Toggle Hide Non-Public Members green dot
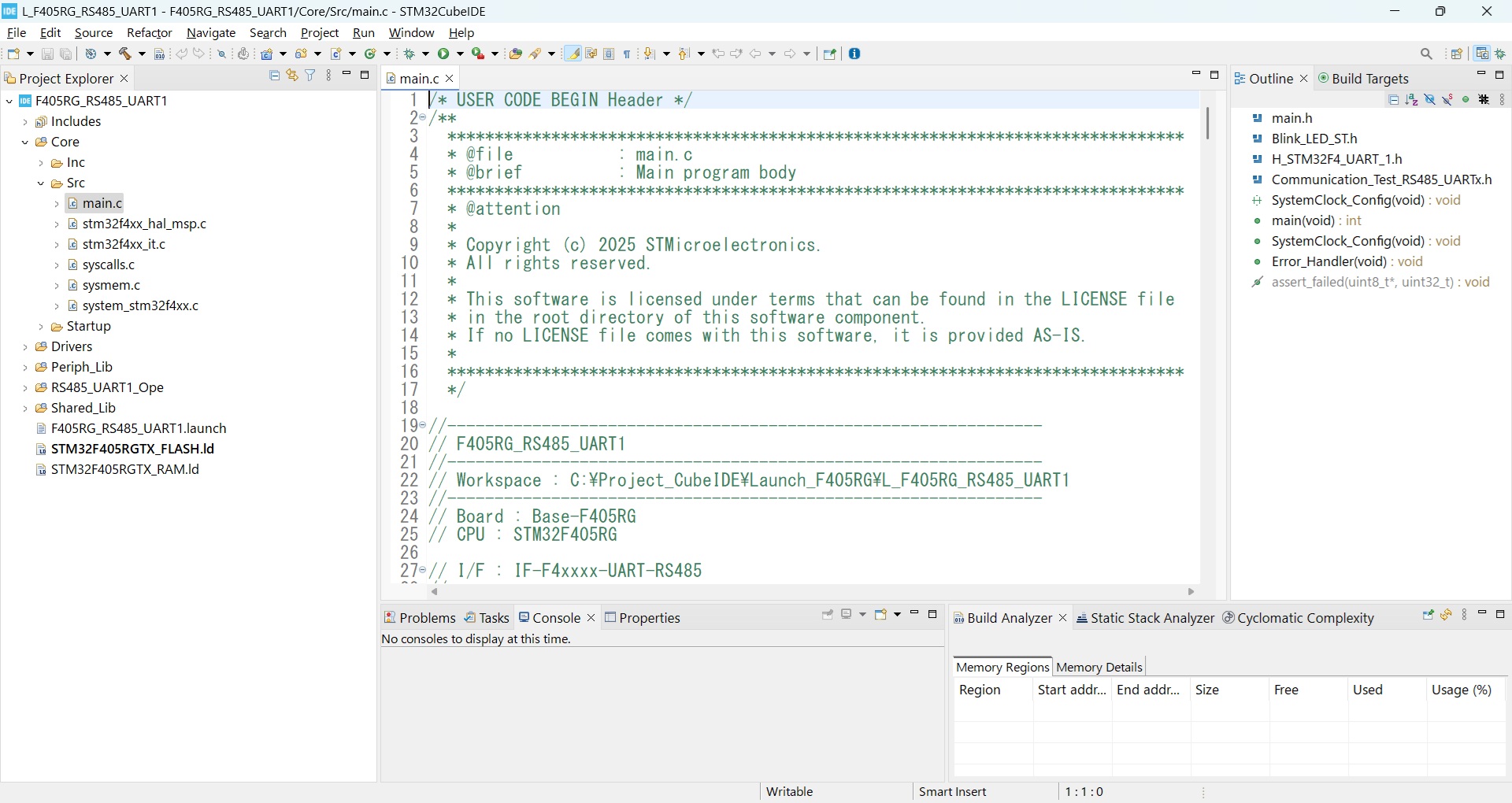 (x=1466, y=100)
